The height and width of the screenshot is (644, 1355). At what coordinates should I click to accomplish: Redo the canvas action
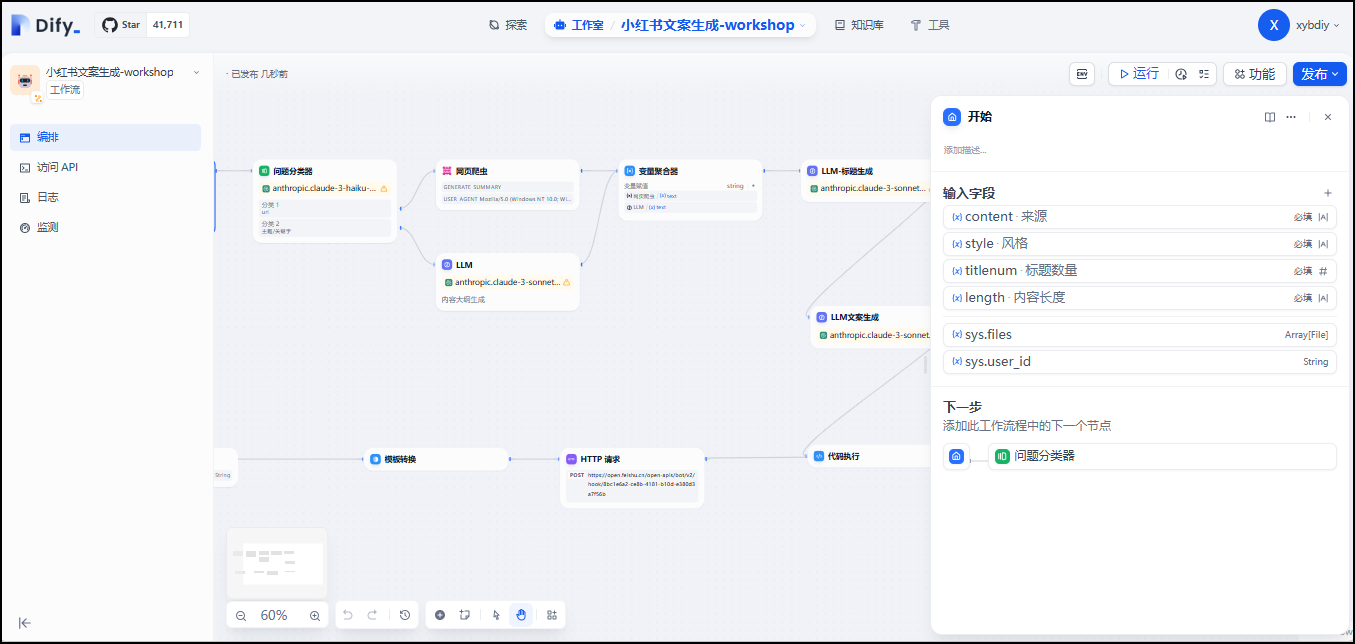point(372,615)
